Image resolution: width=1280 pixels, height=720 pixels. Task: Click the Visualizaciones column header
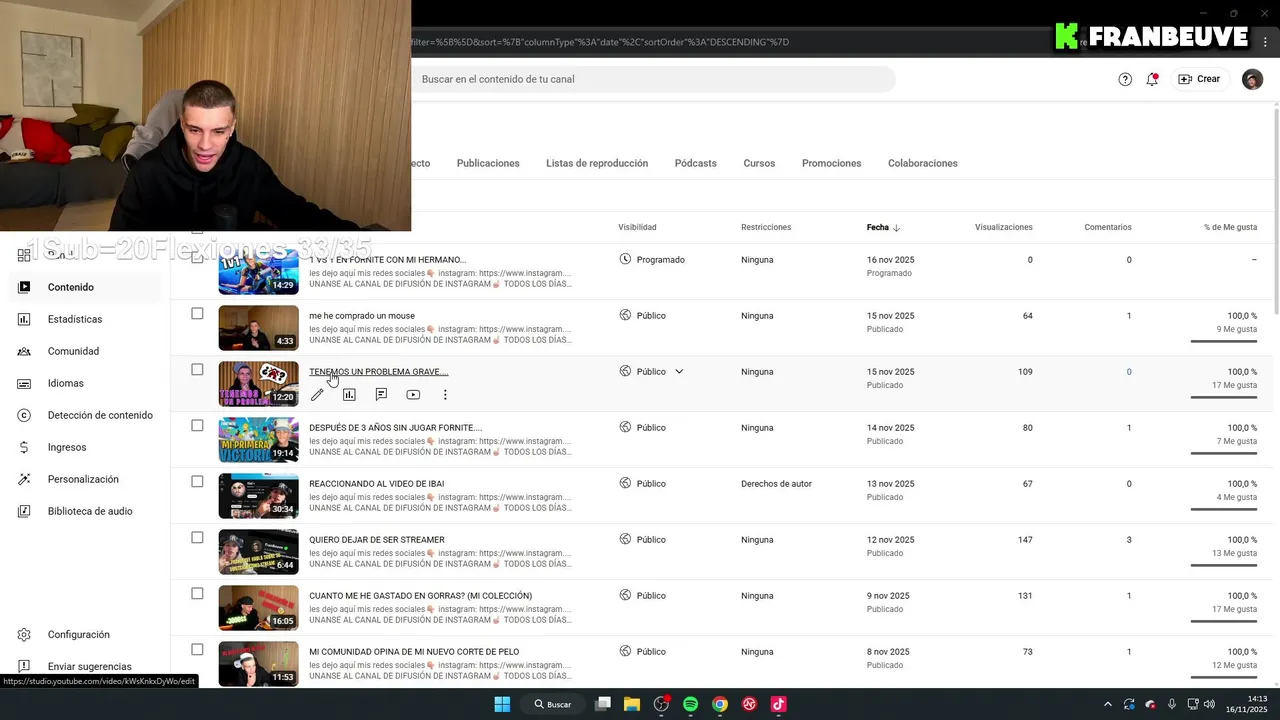(x=1003, y=227)
